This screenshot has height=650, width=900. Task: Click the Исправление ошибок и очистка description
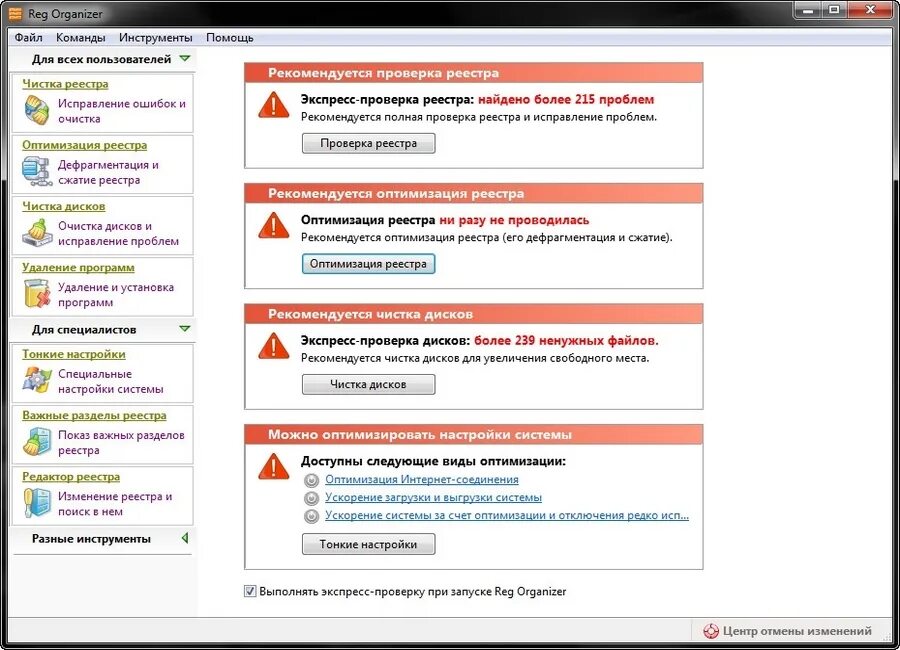pos(122,111)
